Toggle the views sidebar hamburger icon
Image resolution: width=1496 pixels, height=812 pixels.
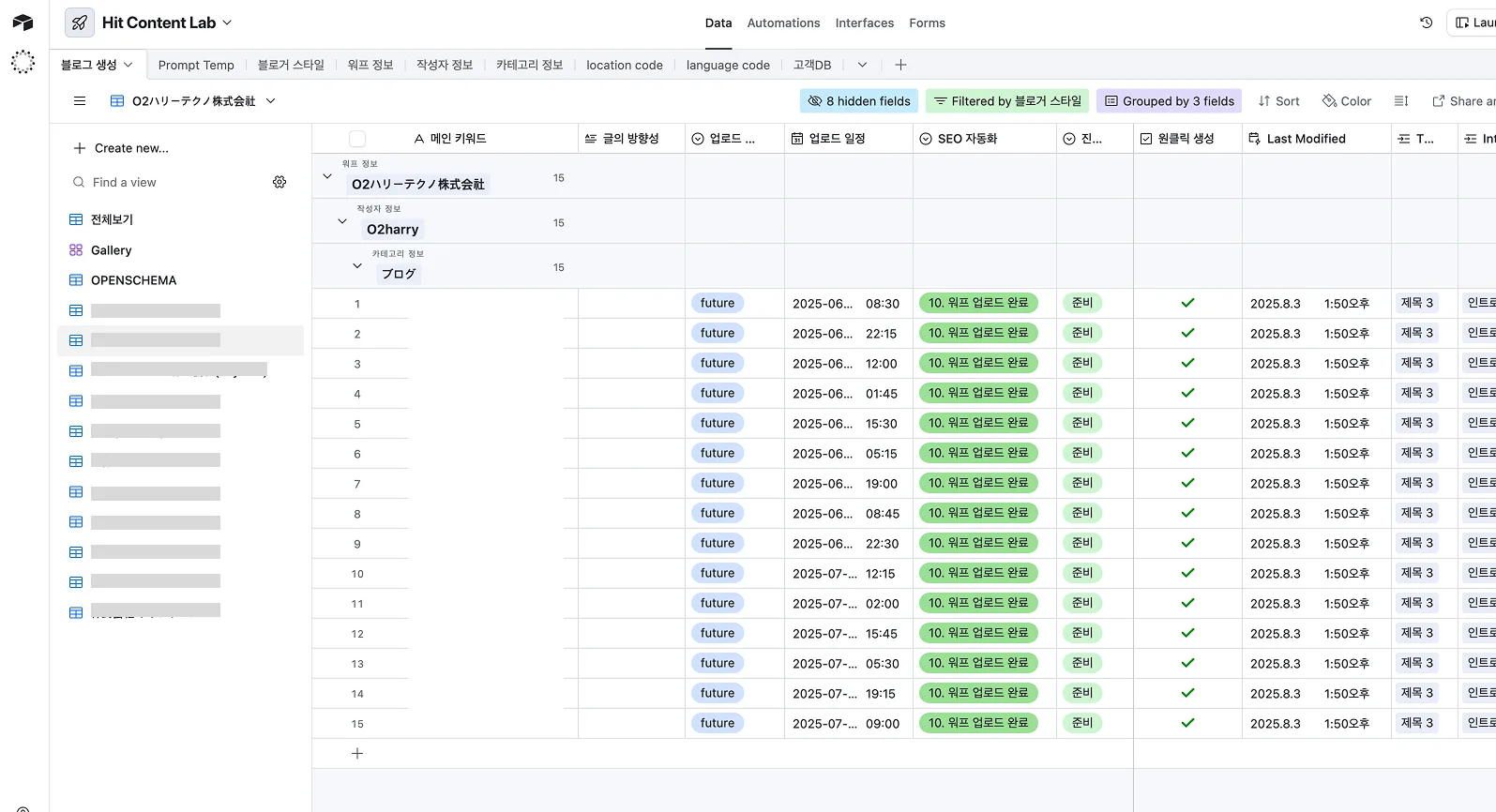tap(80, 101)
